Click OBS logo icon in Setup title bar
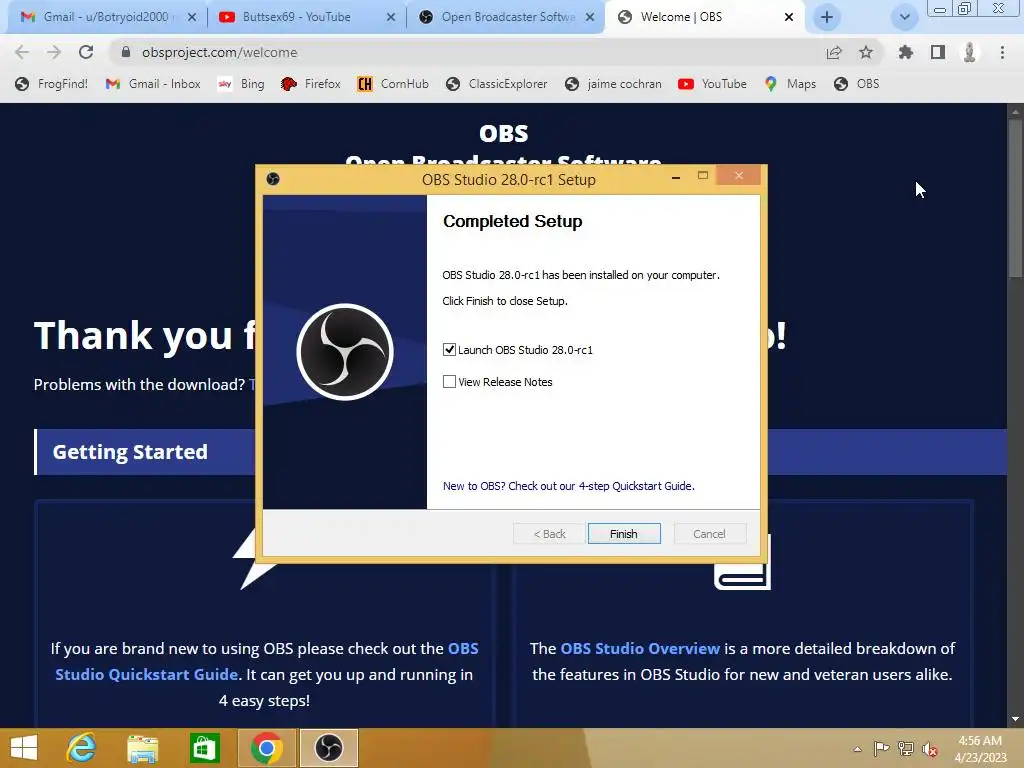Screen dimensions: 1024x768 273,178
